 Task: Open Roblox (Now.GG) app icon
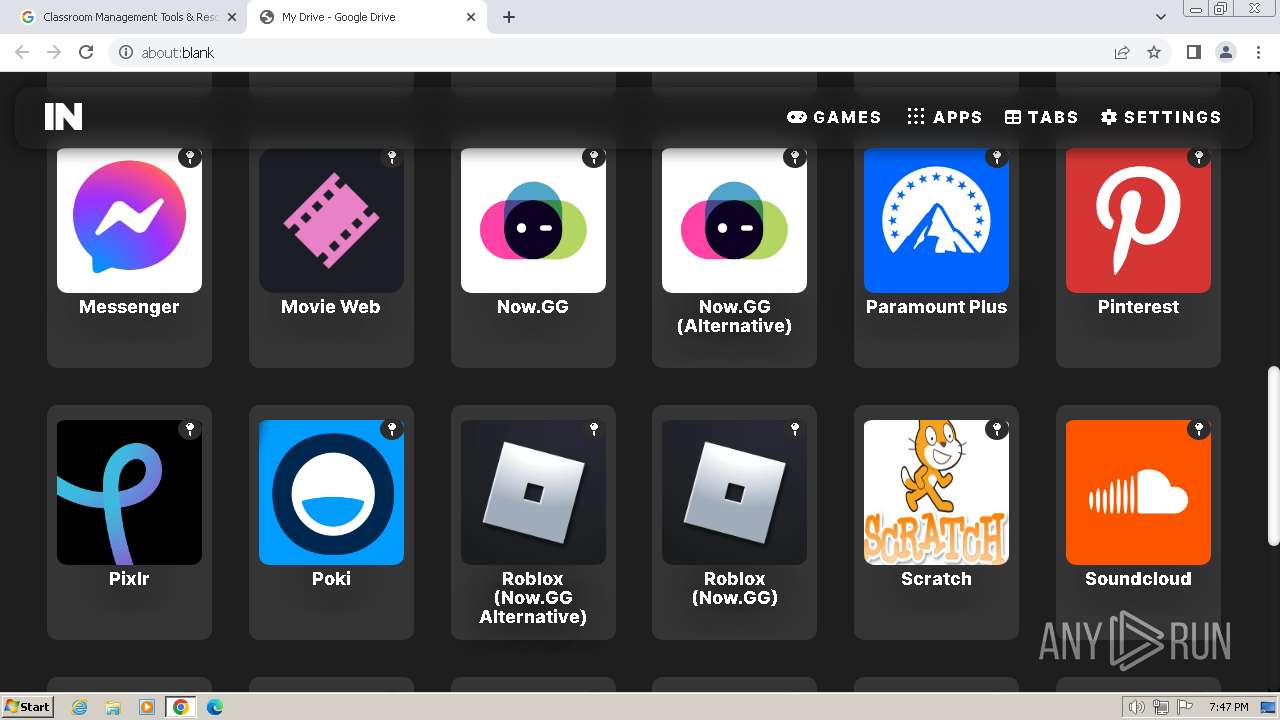coord(734,492)
